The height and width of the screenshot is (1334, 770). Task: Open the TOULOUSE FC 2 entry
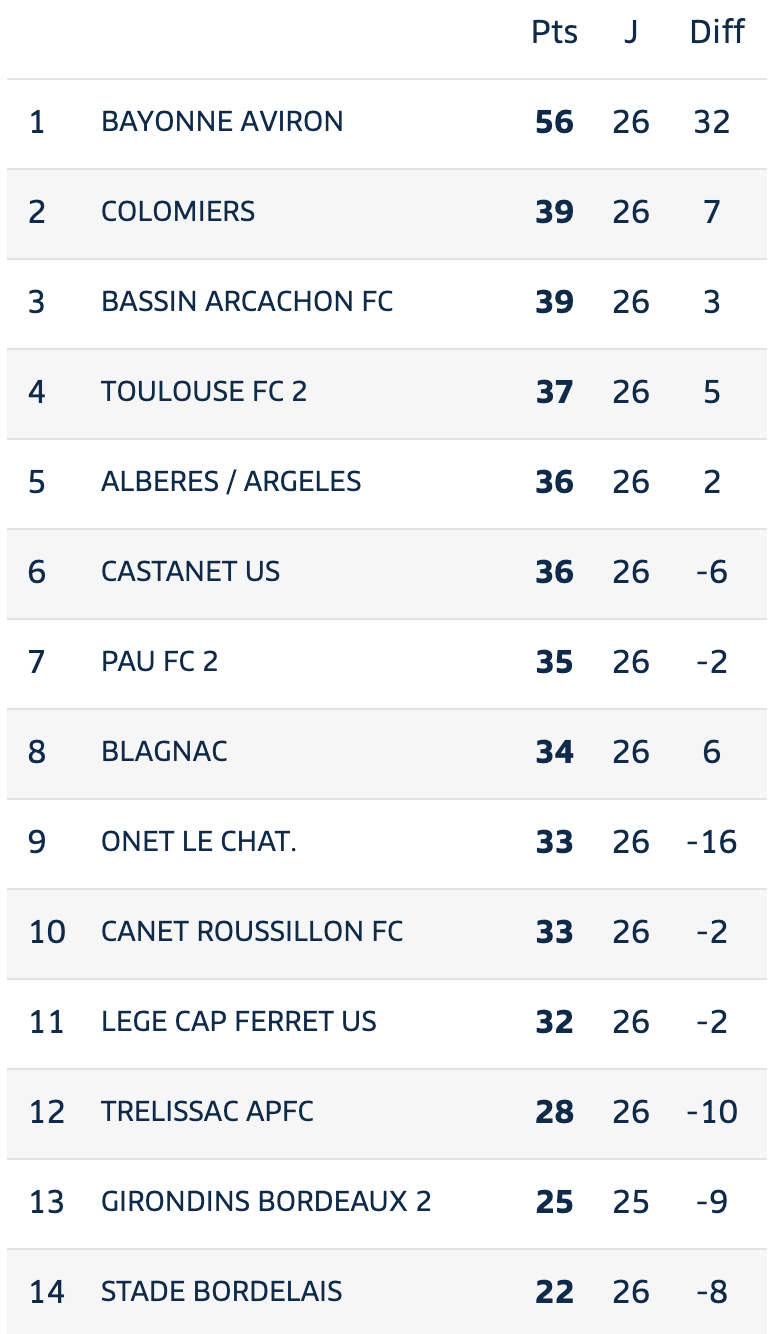[385, 393]
